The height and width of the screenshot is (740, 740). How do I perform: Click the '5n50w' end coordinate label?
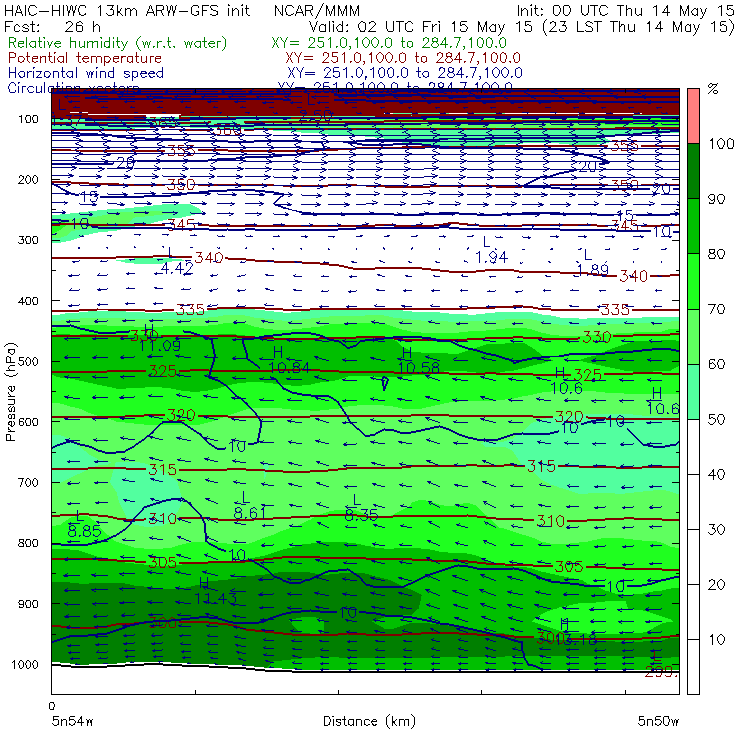click(658, 721)
